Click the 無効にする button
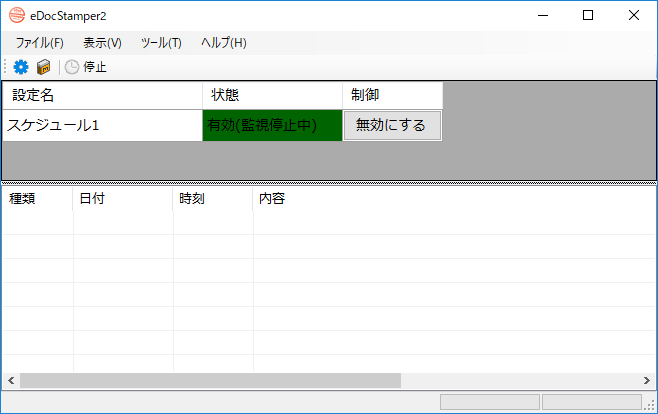This screenshot has width=658, height=414. pyautogui.click(x=392, y=125)
